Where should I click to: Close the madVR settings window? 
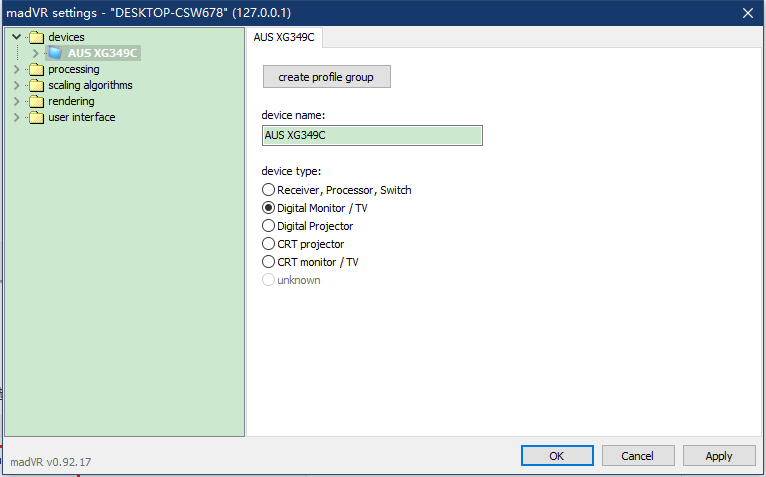[748, 13]
